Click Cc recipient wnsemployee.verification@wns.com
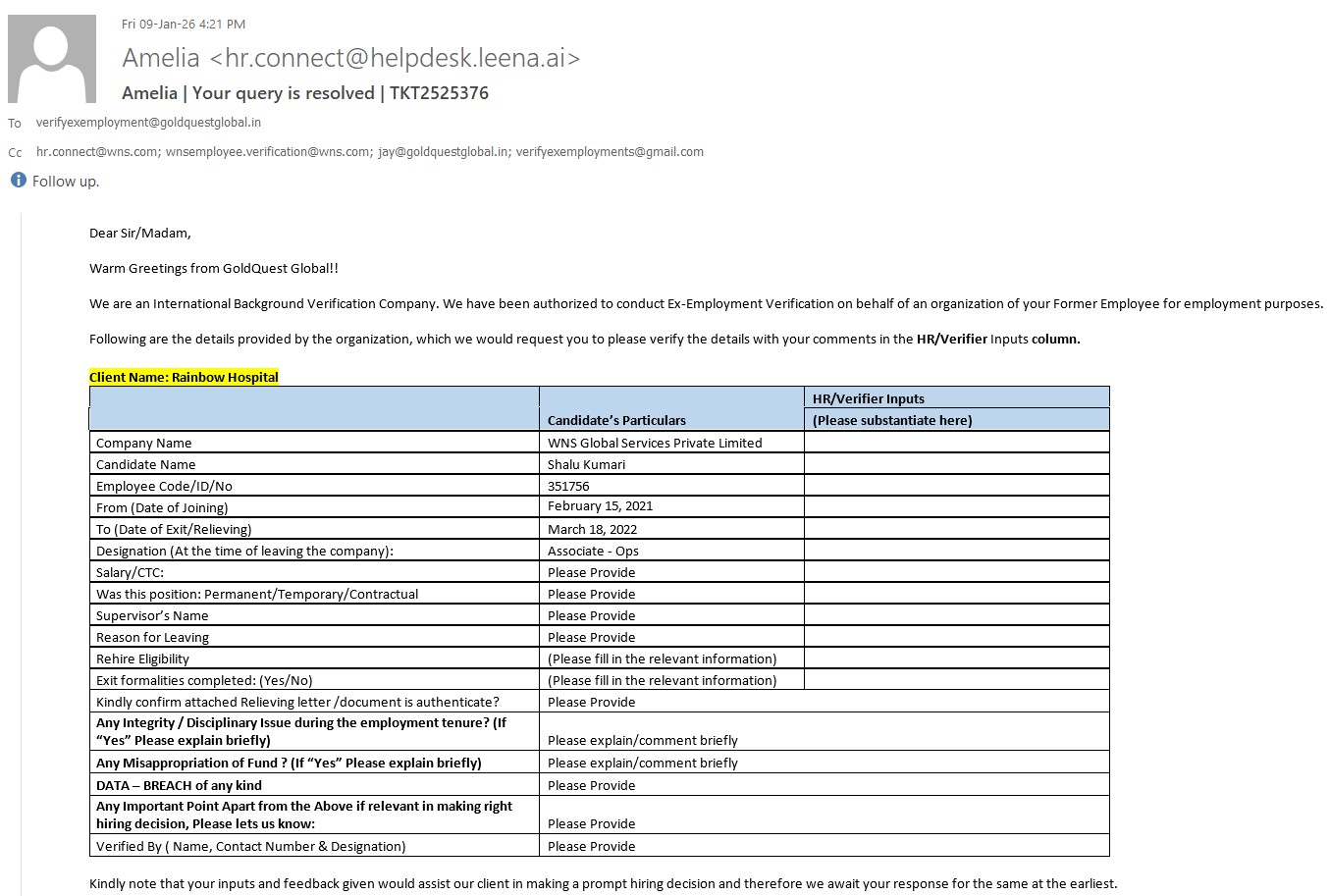Screen dimensions: 1330x896 tap(268, 152)
